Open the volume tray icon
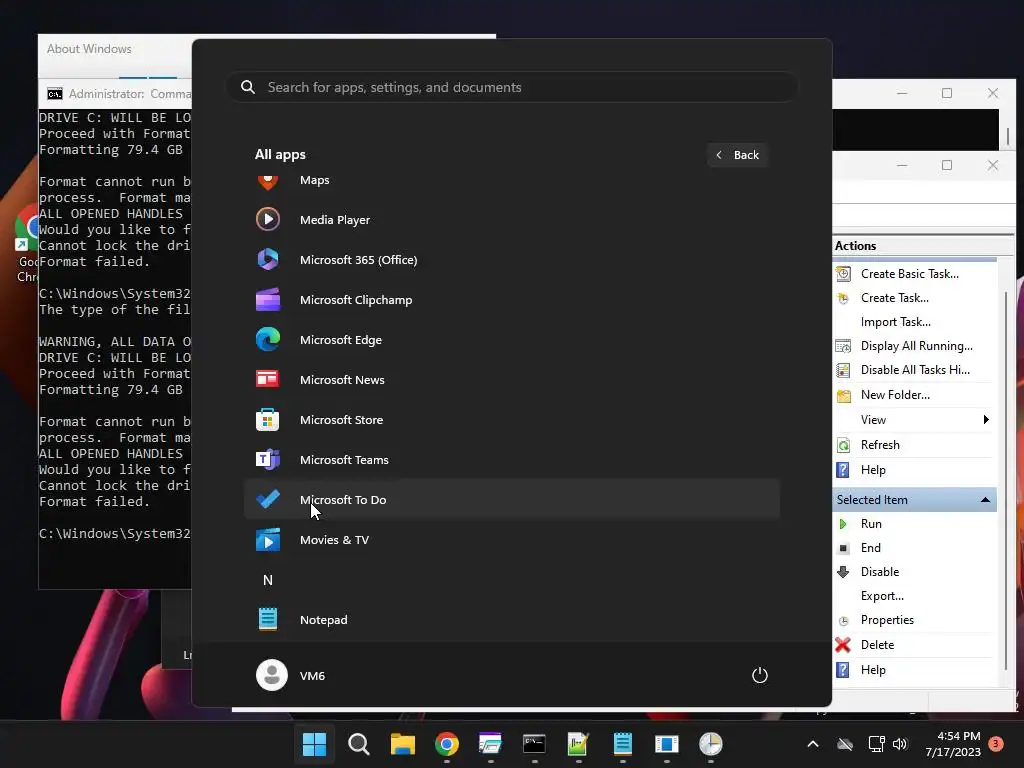The width and height of the screenshot is (1024, 768). pos(900,744)
